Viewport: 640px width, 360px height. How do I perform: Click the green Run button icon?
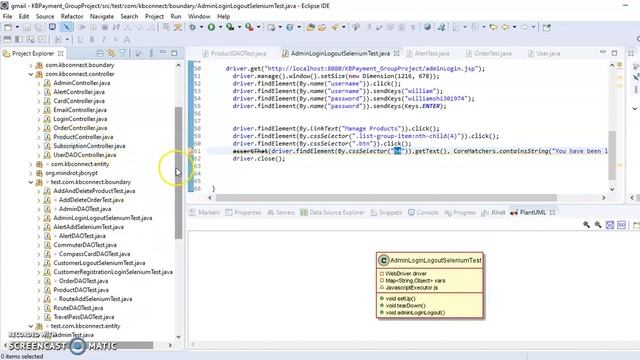point(211,27)
